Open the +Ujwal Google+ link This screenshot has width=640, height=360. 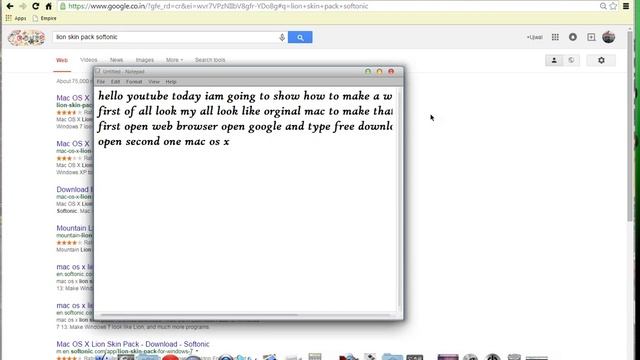pos(534,37)
